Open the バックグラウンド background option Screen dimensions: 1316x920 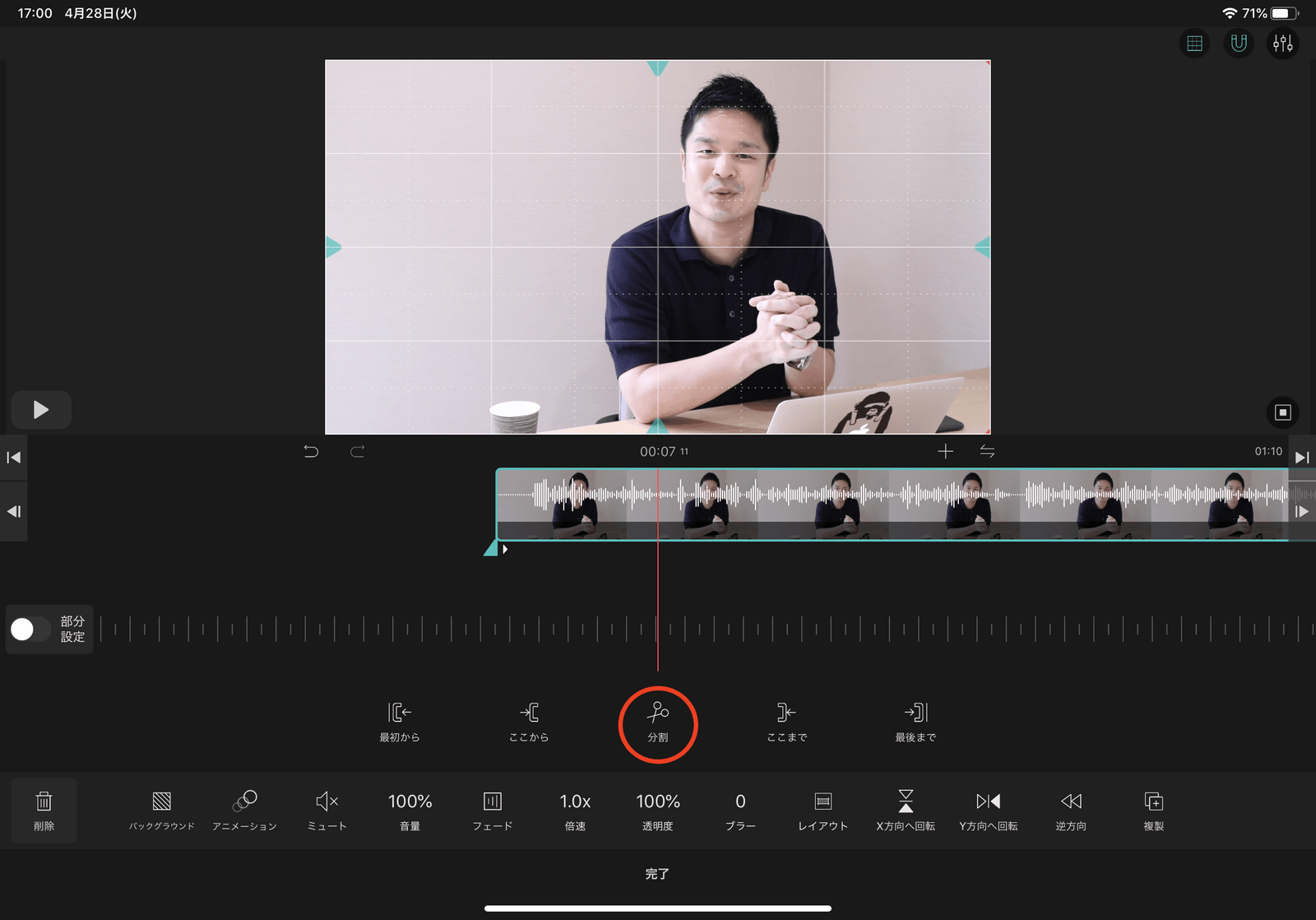(162, 811)
